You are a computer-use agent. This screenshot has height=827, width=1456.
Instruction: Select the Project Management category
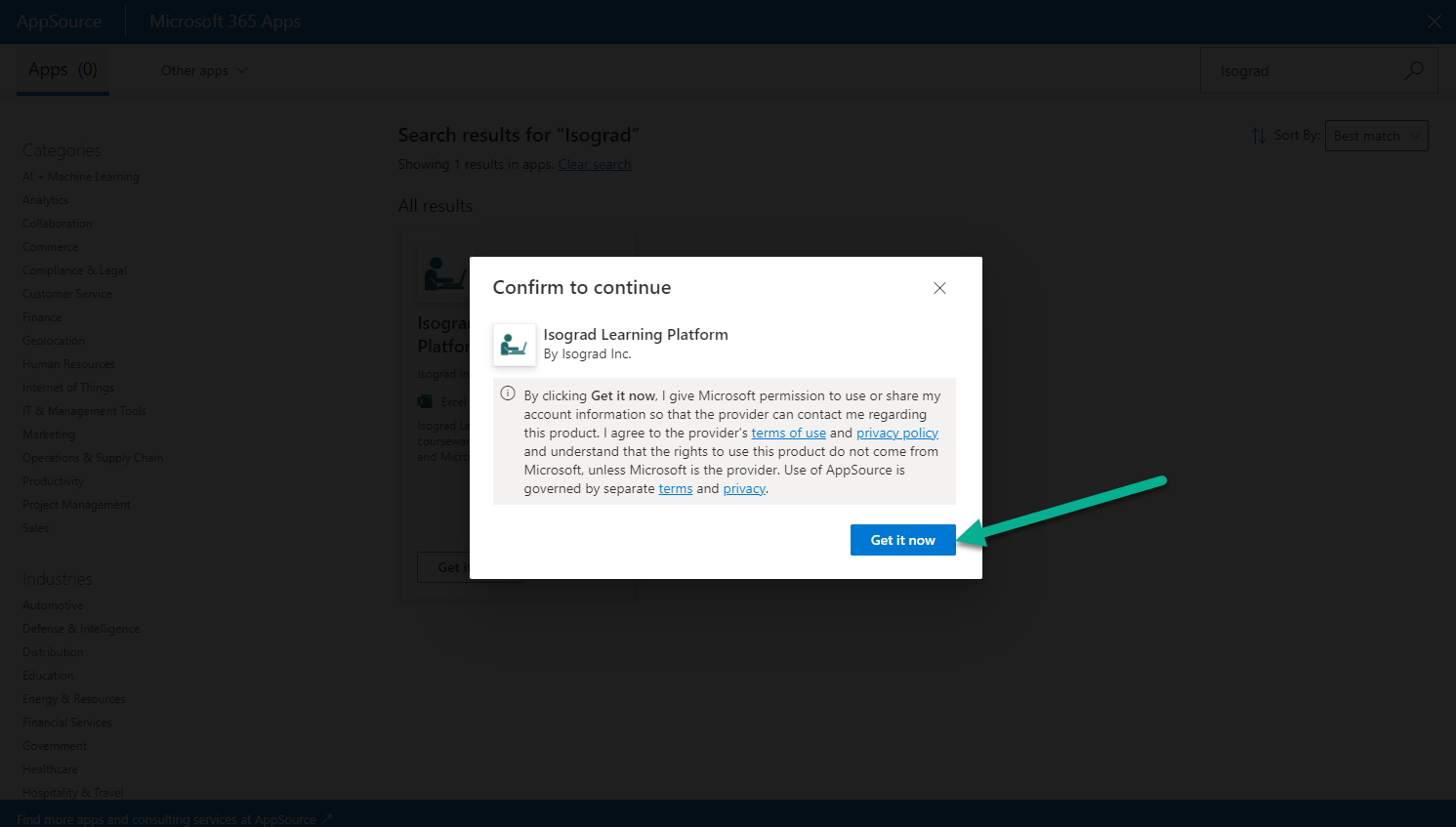point(76,505)
